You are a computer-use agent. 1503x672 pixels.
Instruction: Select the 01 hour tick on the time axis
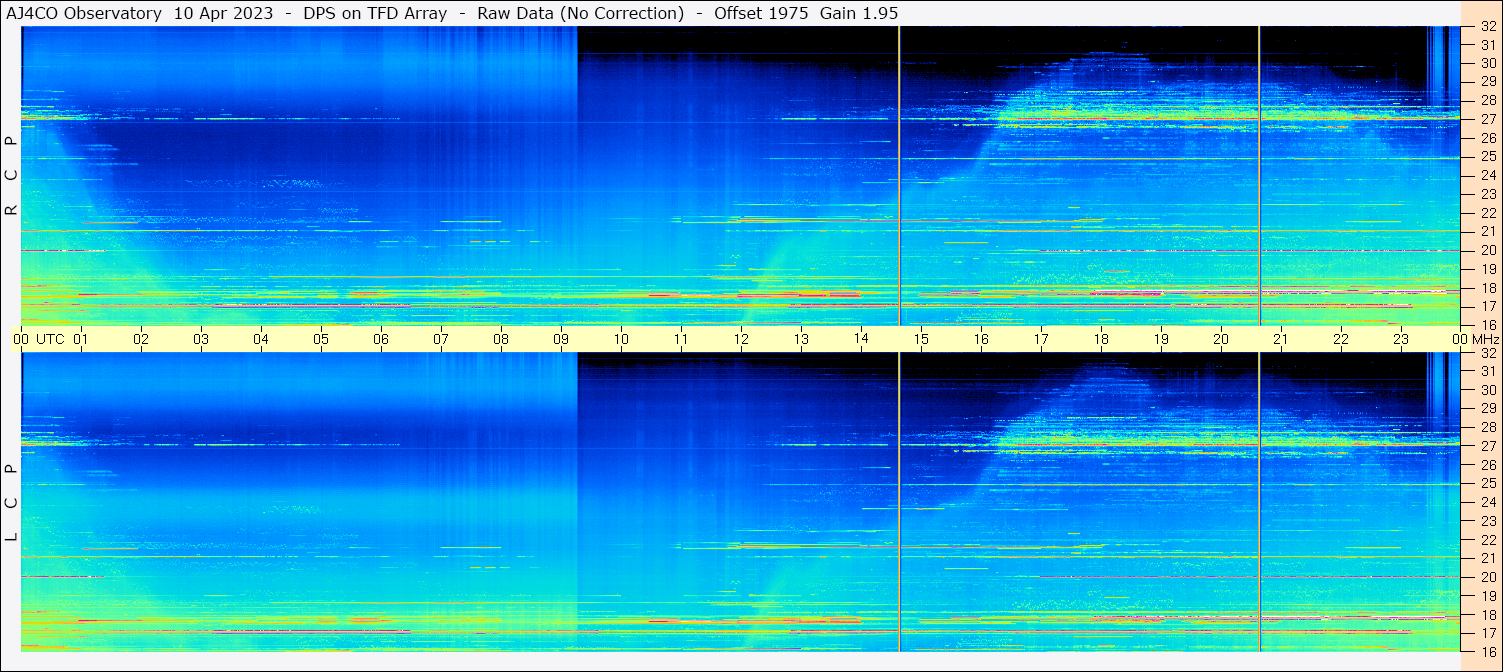[x=81, y=339]
